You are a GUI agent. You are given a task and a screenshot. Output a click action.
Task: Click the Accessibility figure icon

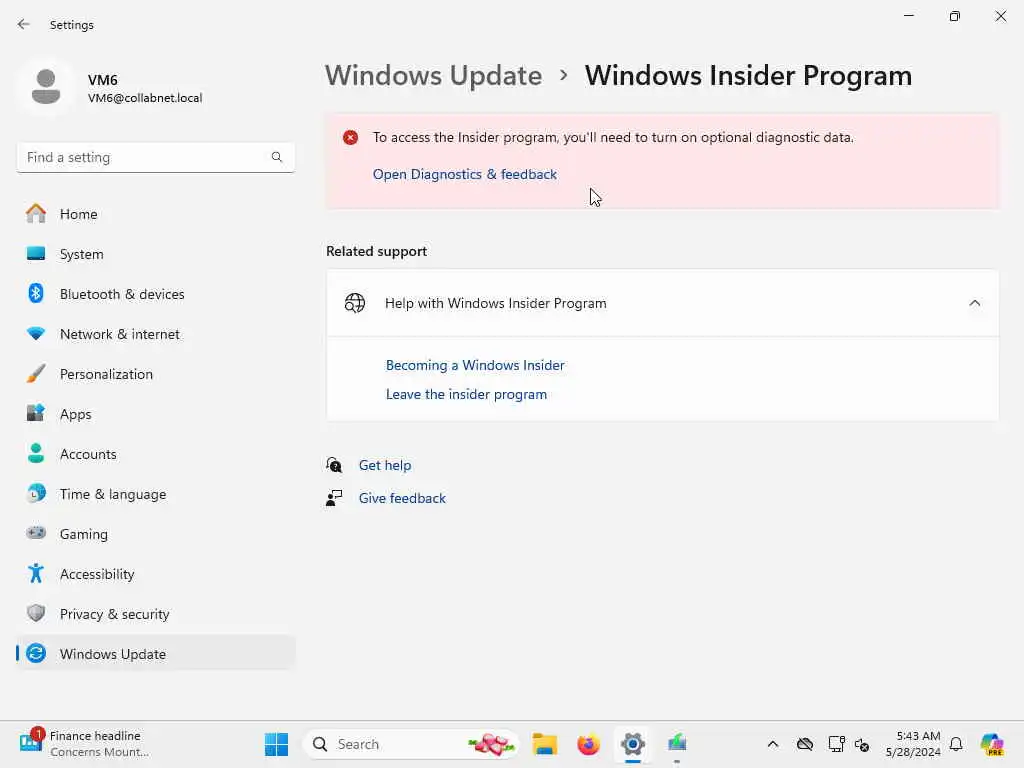36,573
